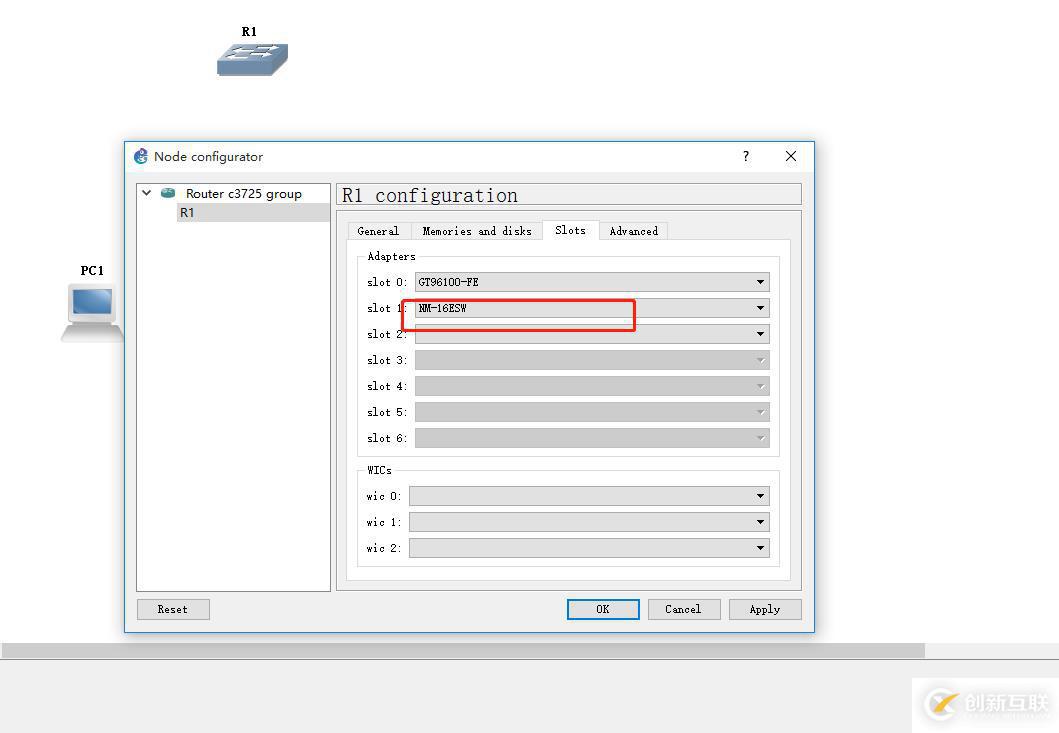
Task: Click the 'slot 0:' label
Action: point(387,282)
